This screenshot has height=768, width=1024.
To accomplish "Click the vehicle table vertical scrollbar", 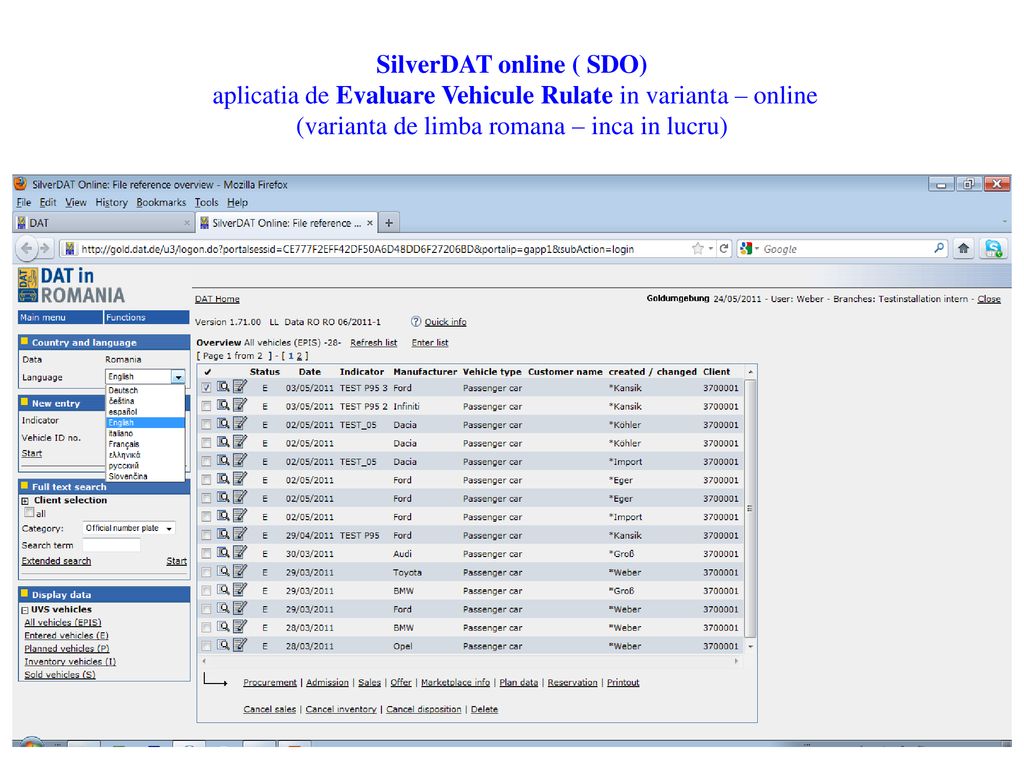I will tap(750, 508).
